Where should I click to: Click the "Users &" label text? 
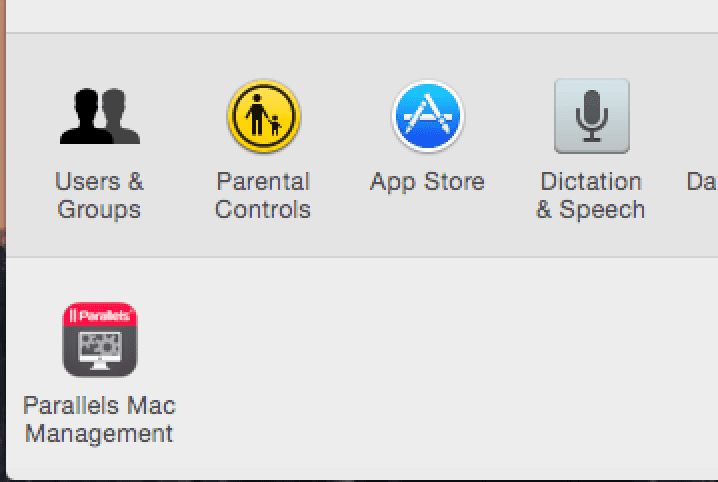pos(99,181)
